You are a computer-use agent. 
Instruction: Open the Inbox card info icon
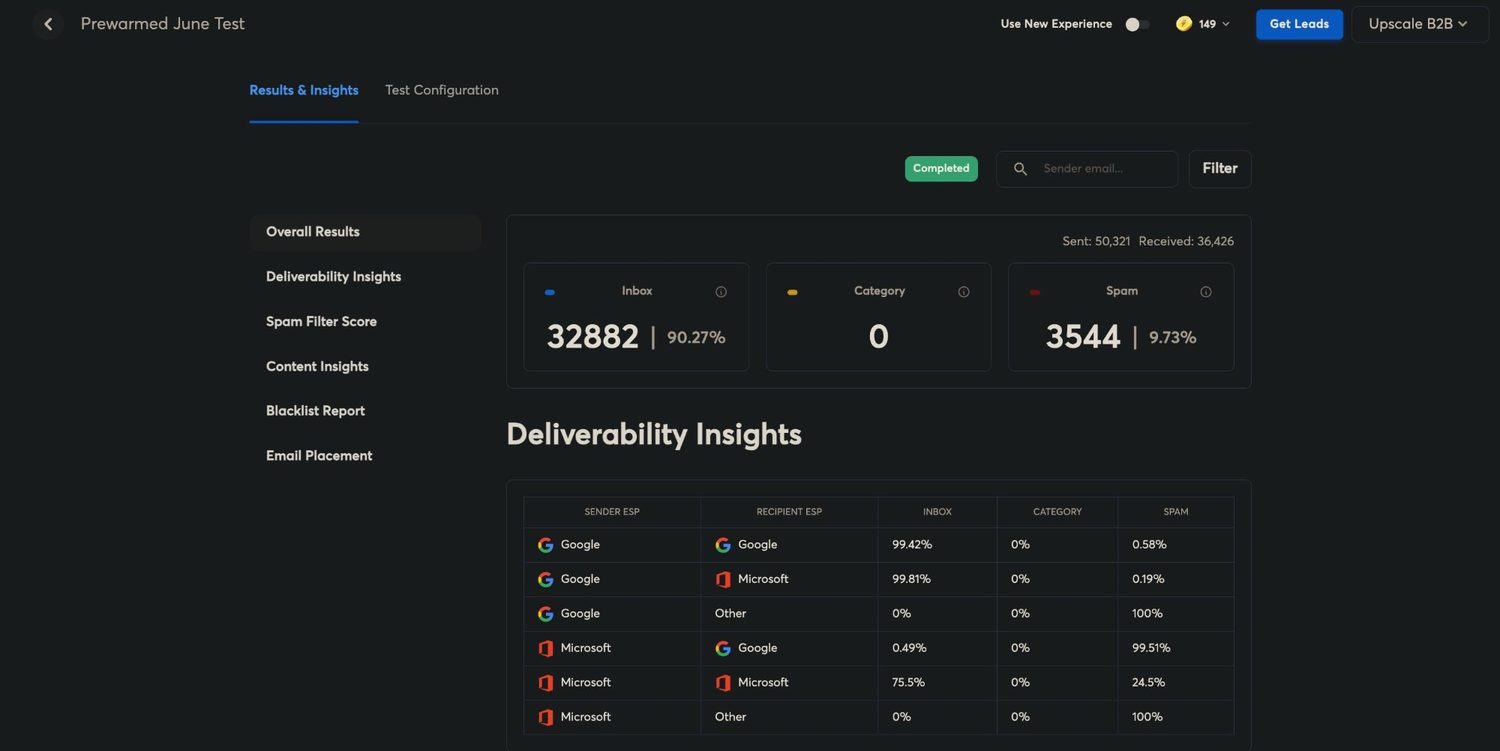pos(721,292)
